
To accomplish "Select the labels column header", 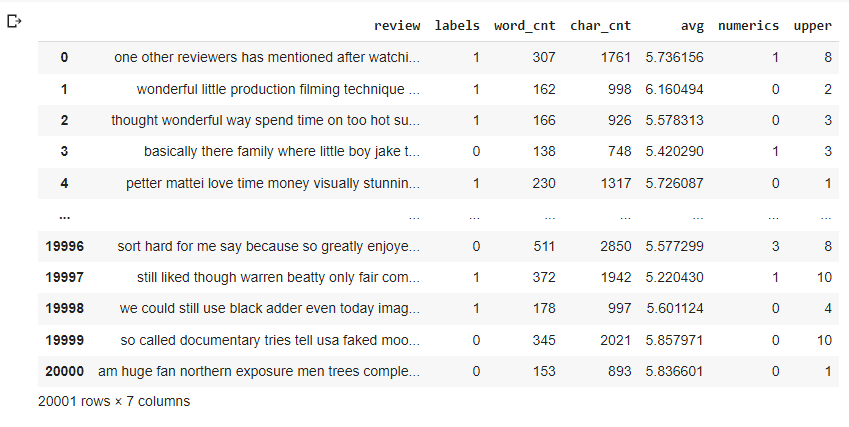I will pyautogui.click(x=457, y=25).
